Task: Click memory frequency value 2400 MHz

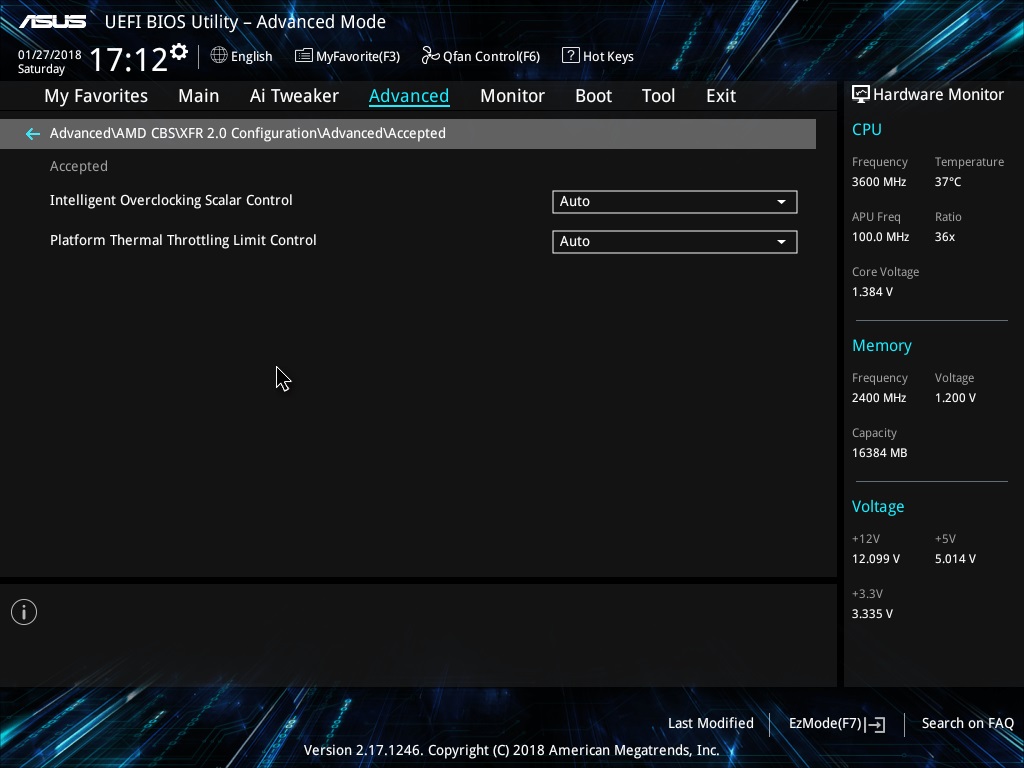Action: coord(878,398)
